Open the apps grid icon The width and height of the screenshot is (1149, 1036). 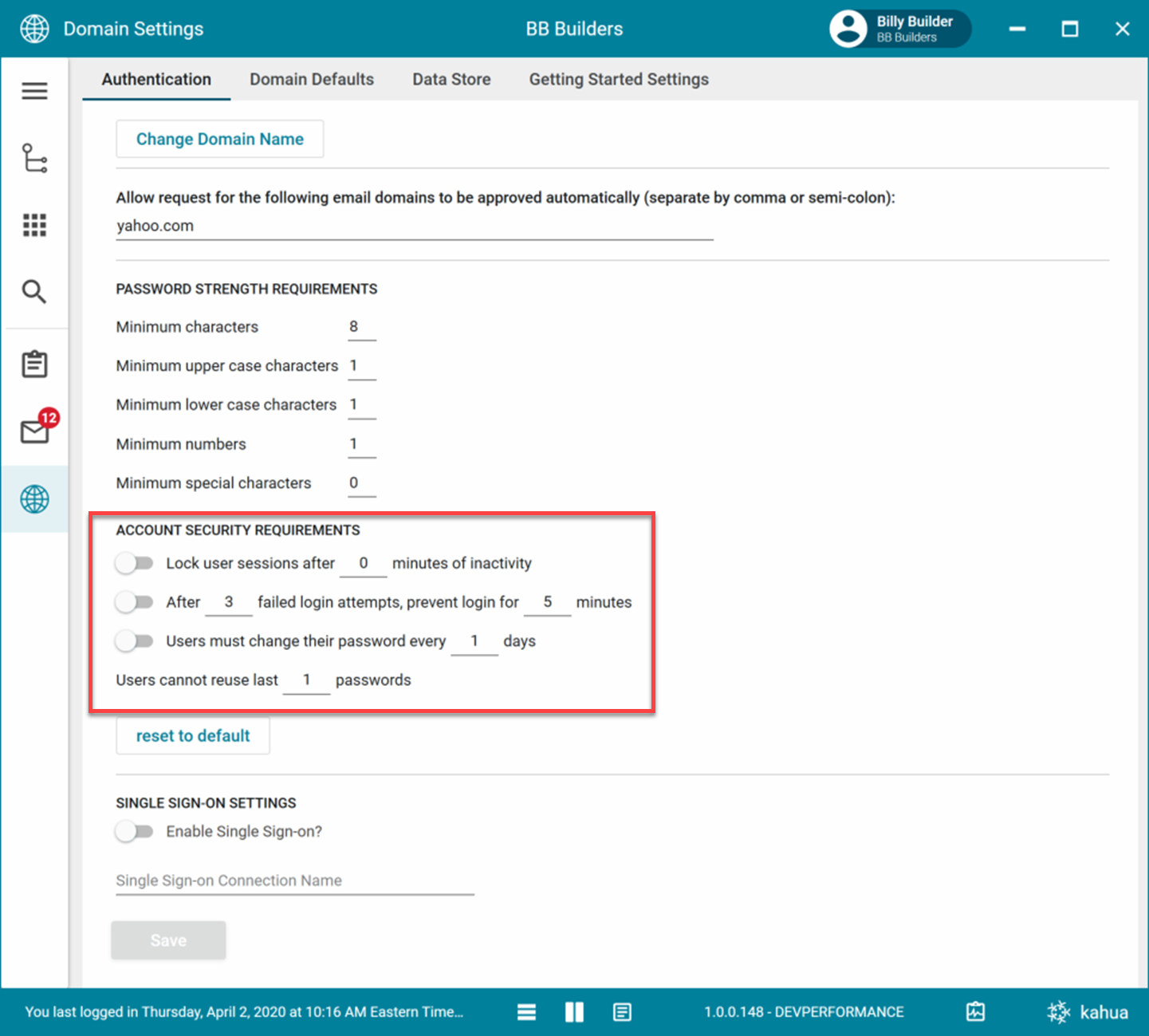coord(34,225)
